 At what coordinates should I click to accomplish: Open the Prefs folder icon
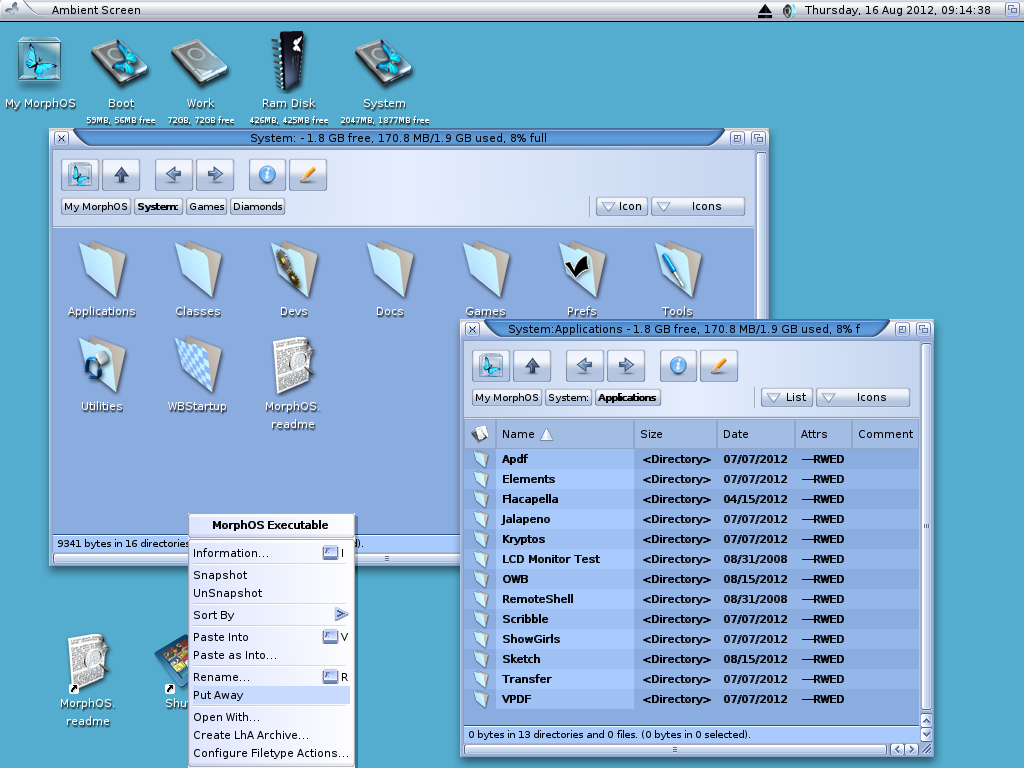[x=582, y=269]
